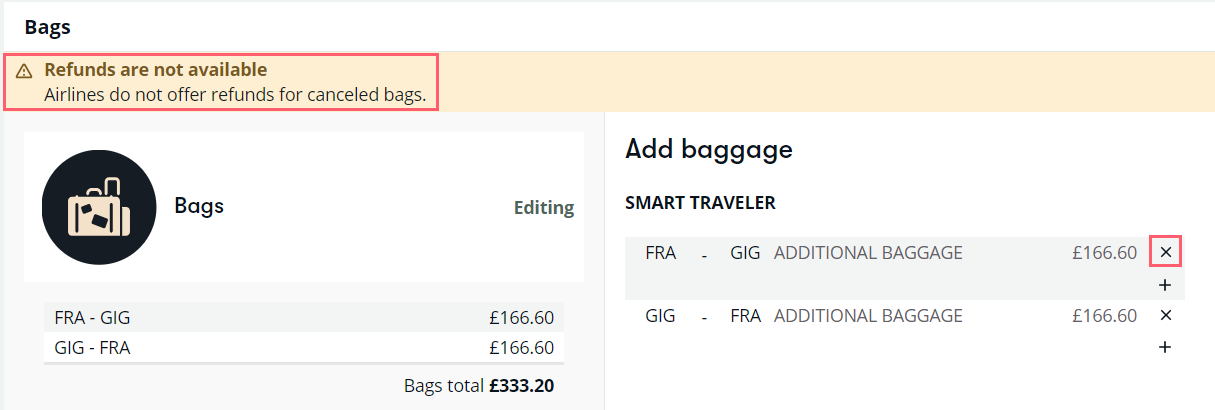Click Refunds are not available heading
1215x410 pixels.
[156, 70]
